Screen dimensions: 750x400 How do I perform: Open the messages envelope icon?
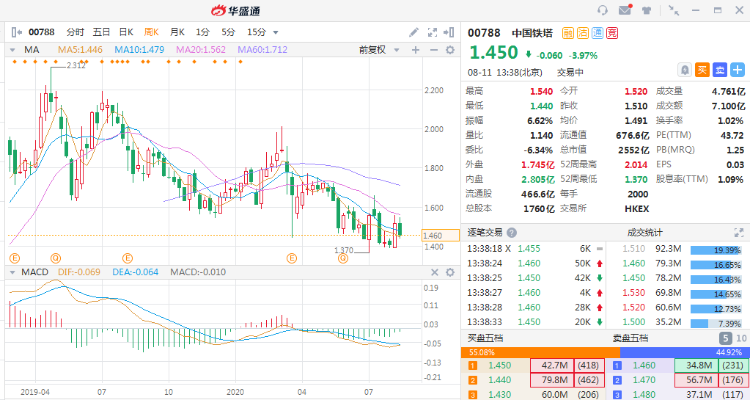pyautogui.click(x=625, y=10)
